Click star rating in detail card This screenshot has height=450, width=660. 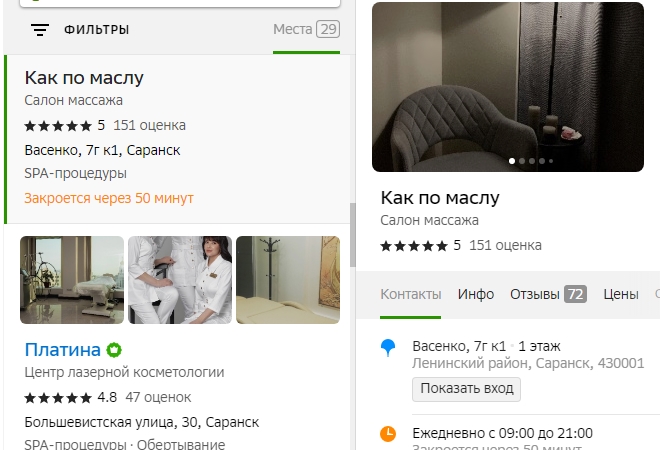pos(414,246)
